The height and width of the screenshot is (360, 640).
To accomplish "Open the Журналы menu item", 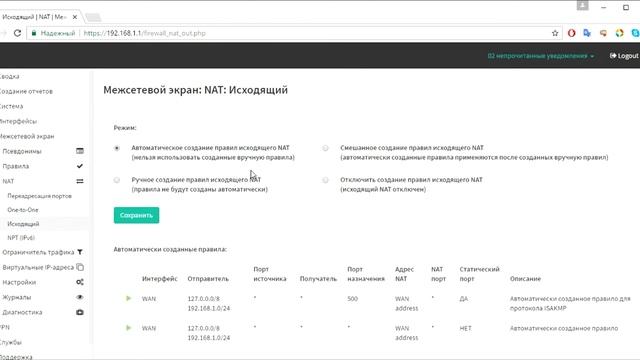I will (x=17, y=297).
